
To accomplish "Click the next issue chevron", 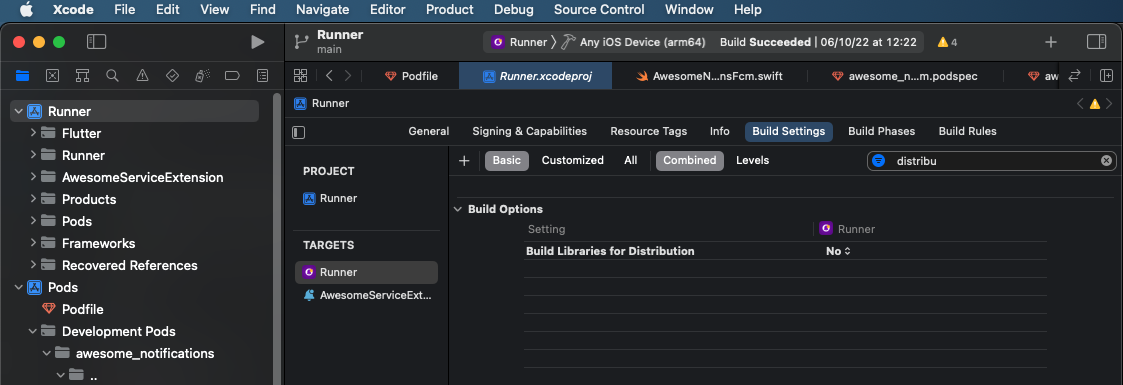I will pos(1109,104).
